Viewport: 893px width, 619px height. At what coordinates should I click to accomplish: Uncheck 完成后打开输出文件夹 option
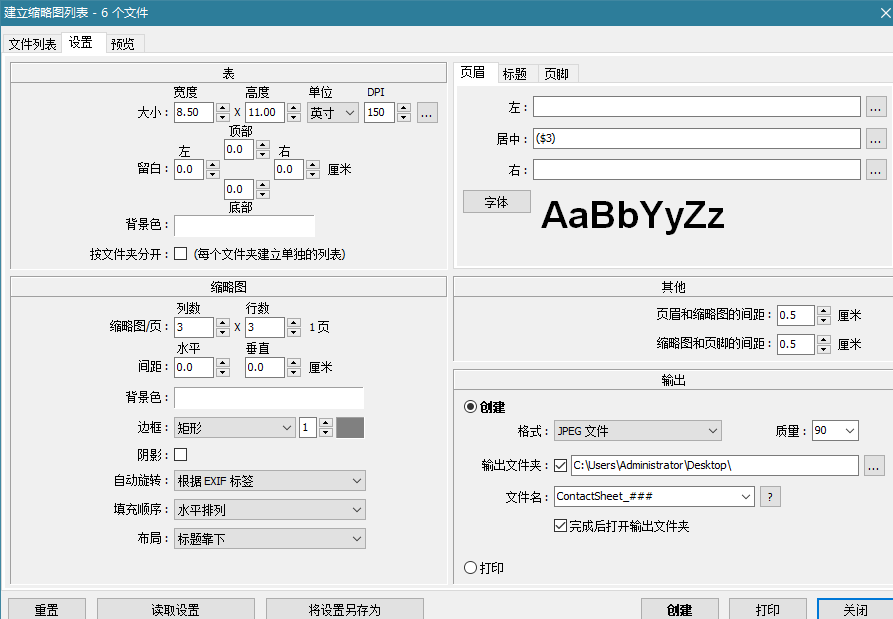(560, 526)
